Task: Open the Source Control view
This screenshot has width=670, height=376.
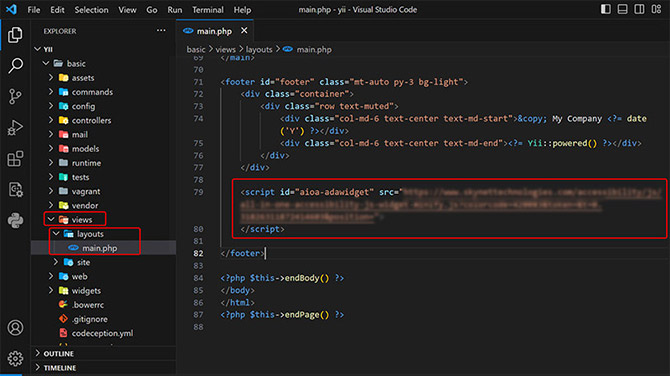Action: (x=15, y=97)
